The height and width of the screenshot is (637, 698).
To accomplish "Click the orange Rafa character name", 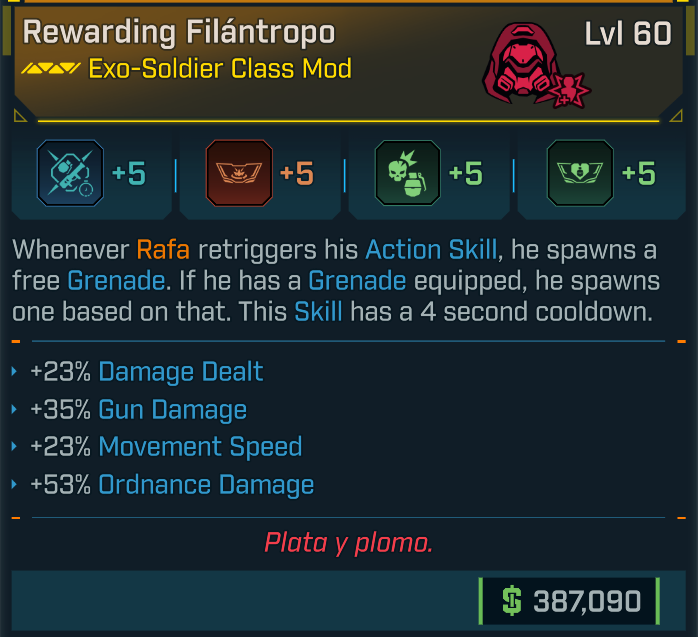I will [x=163, y=248].
